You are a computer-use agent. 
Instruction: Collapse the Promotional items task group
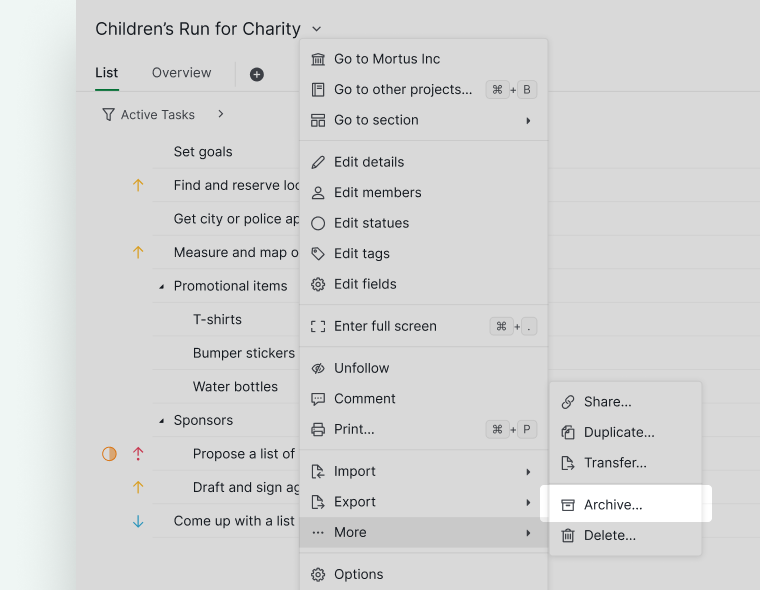(162, 287)
